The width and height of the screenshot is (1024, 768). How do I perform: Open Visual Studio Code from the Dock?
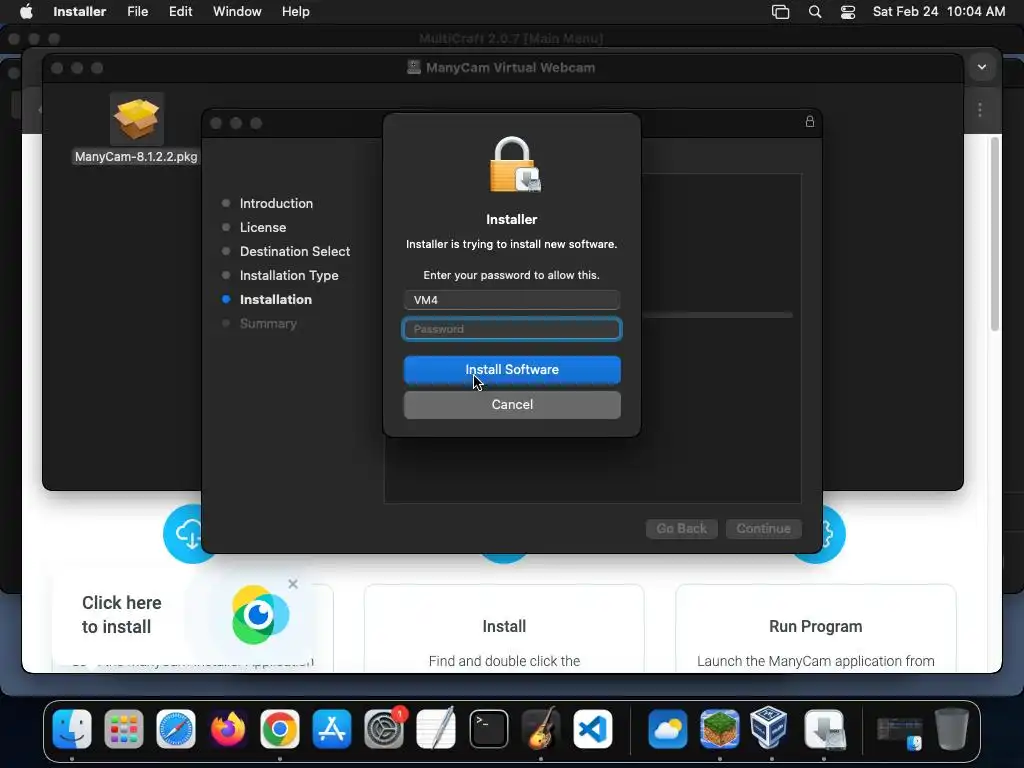[x=593, y=729]
